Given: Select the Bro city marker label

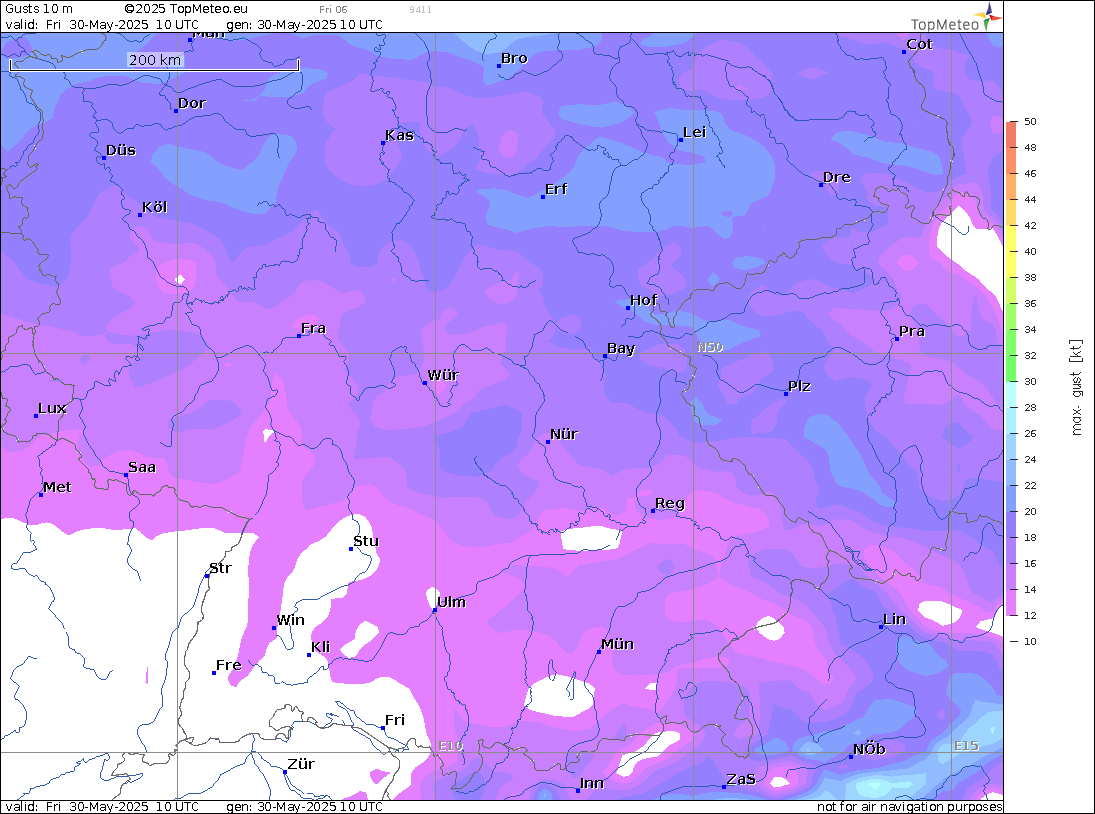Looking at the screenshot, I should pos(514,59).
